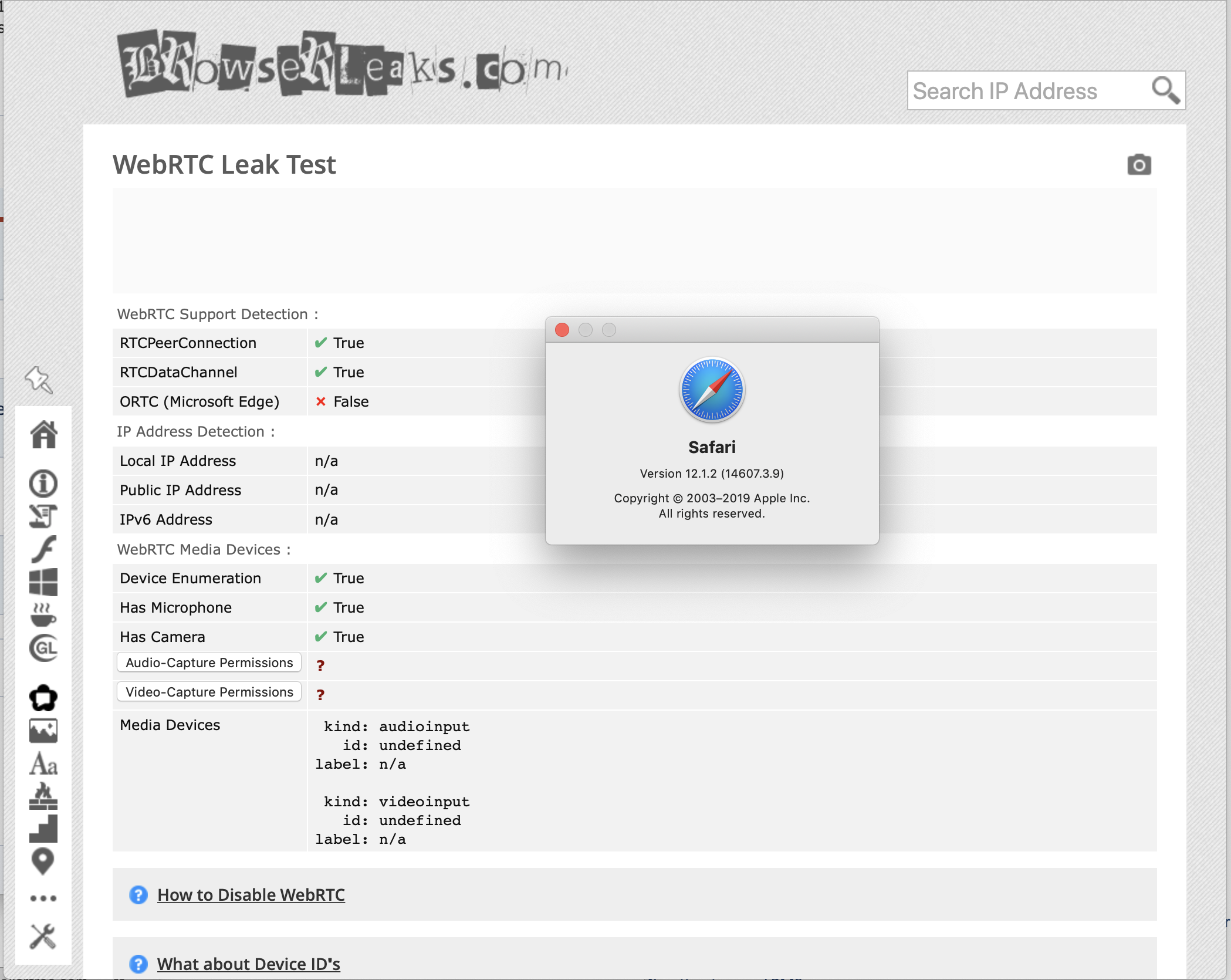Viewport: 1231px width, 980px height.
Task: Open the firewall sidebar icon
Action: click(x=43, y=796)
